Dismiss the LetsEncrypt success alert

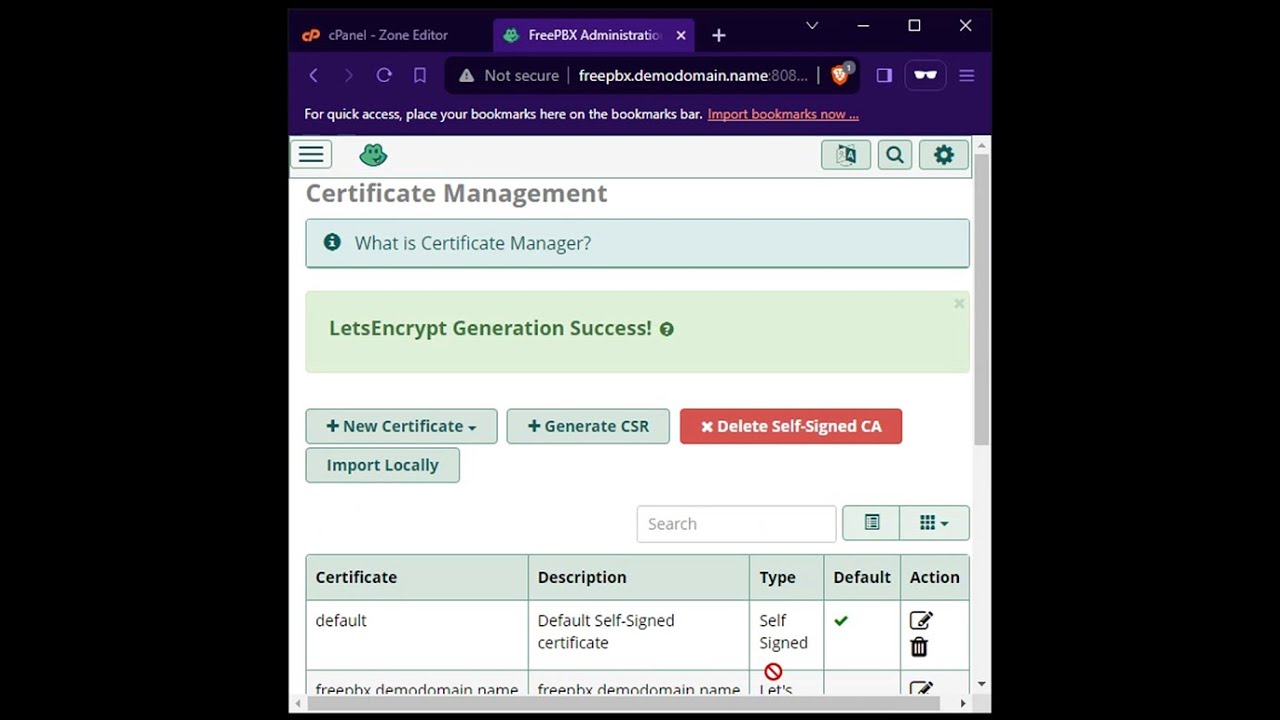click(x=959, y=303)
